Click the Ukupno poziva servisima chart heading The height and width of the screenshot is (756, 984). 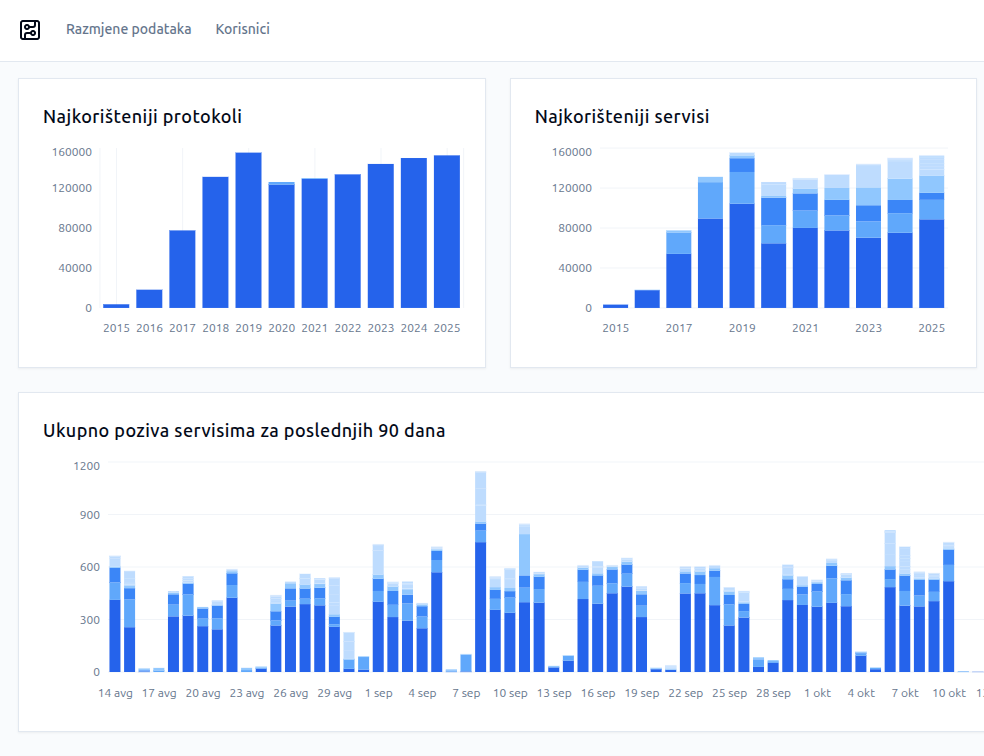244,431
